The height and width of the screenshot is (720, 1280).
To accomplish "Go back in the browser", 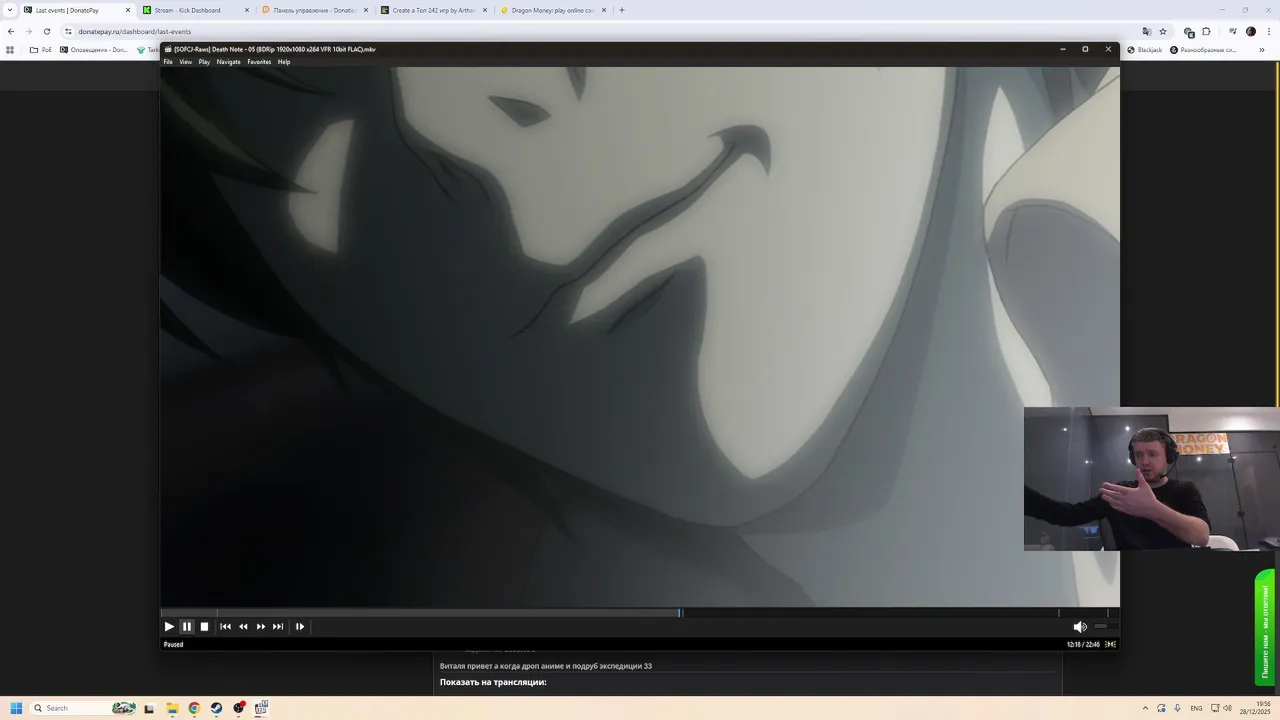I will pyautogui.click(x=11, y=31).
